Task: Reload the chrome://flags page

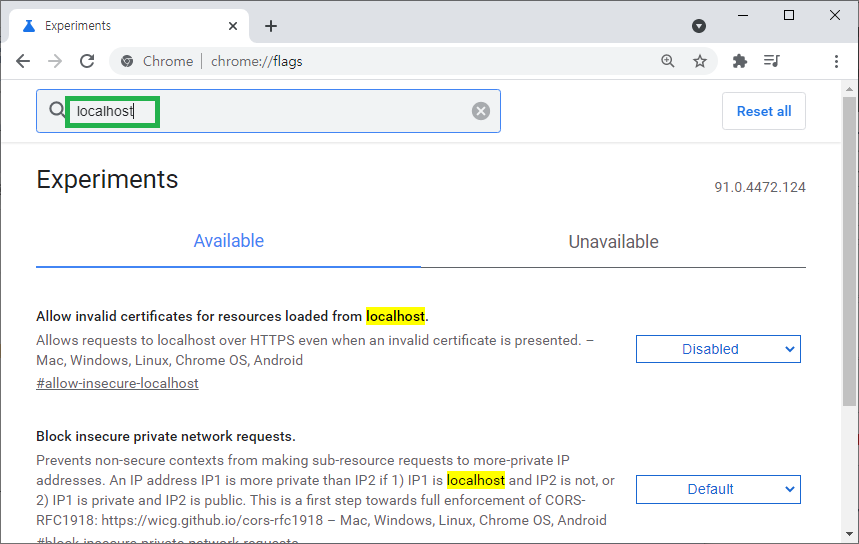Action: tap(87, 61)
